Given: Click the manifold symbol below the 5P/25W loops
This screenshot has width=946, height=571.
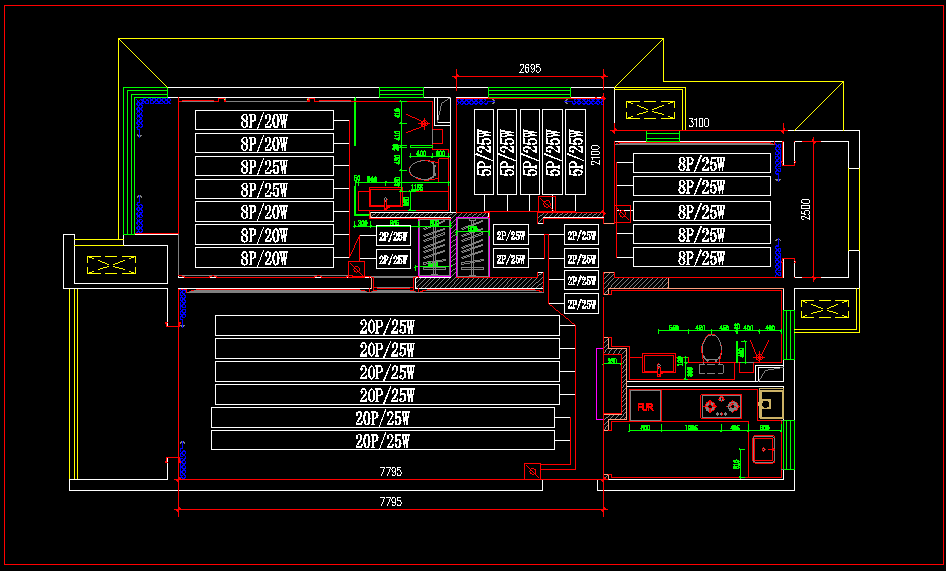Looking at the screenshot, I should (547, 203).
